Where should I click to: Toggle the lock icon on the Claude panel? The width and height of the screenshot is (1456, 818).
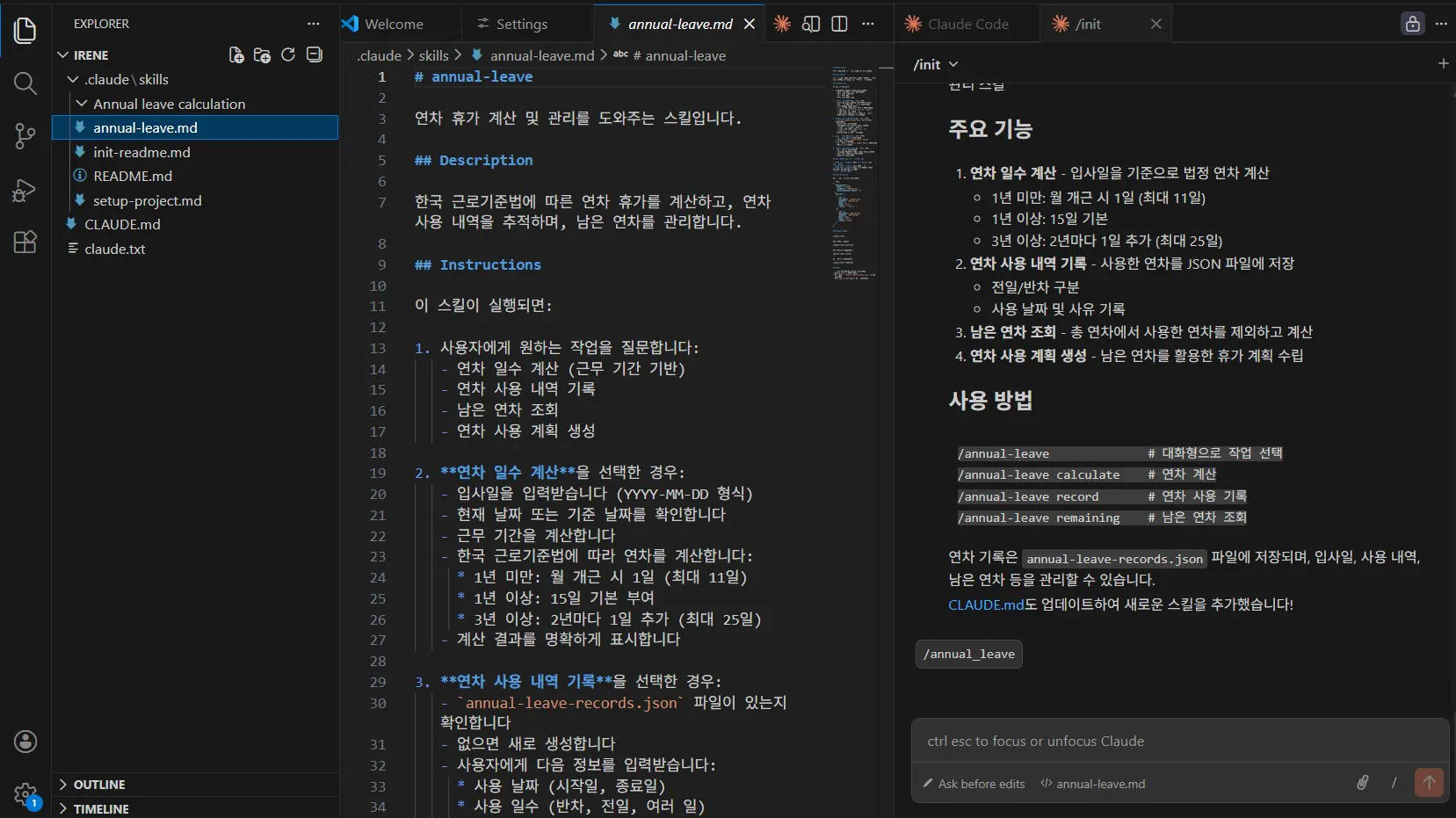[1412, 24]
